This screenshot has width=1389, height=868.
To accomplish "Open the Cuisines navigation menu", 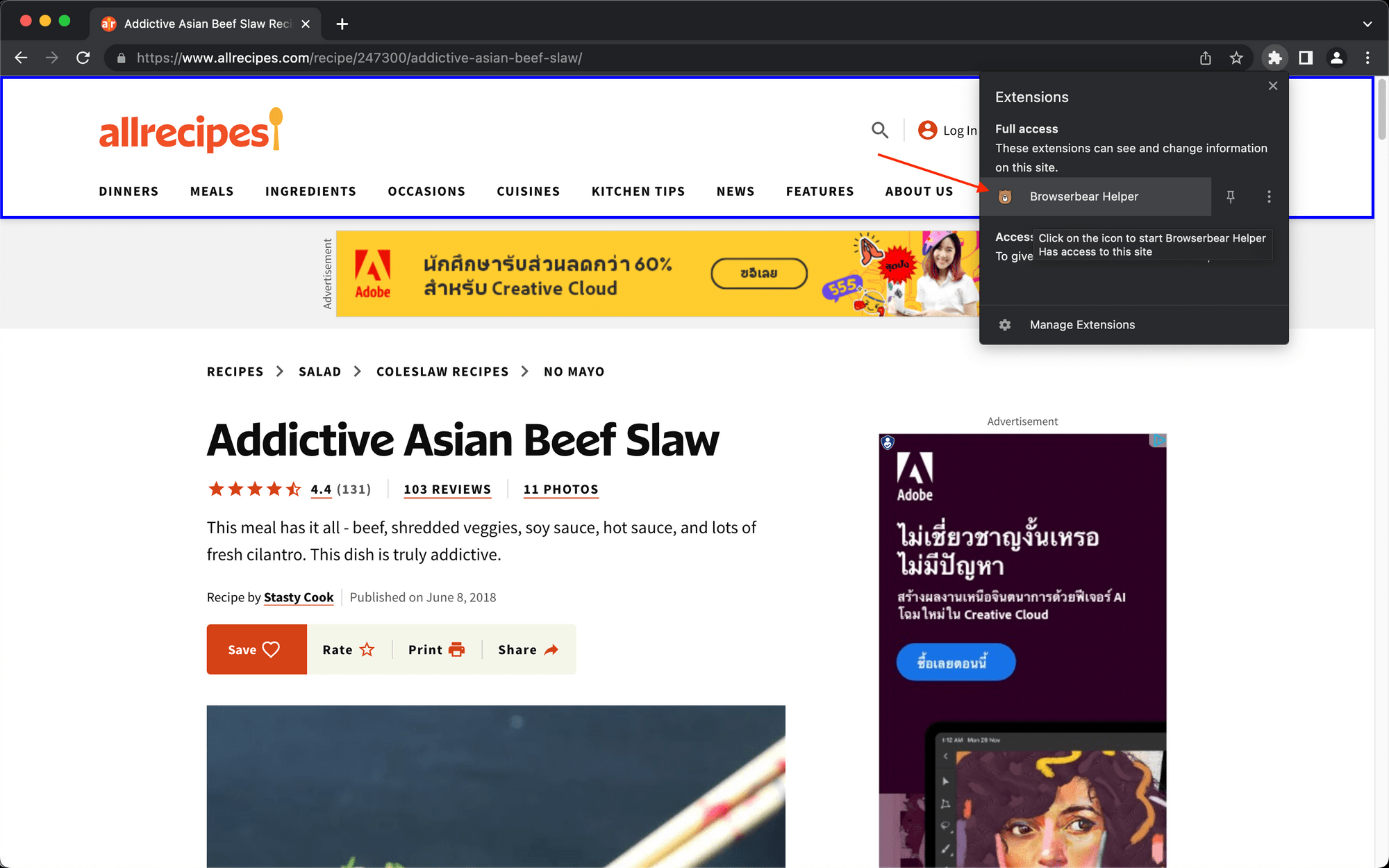I will 528,191.
